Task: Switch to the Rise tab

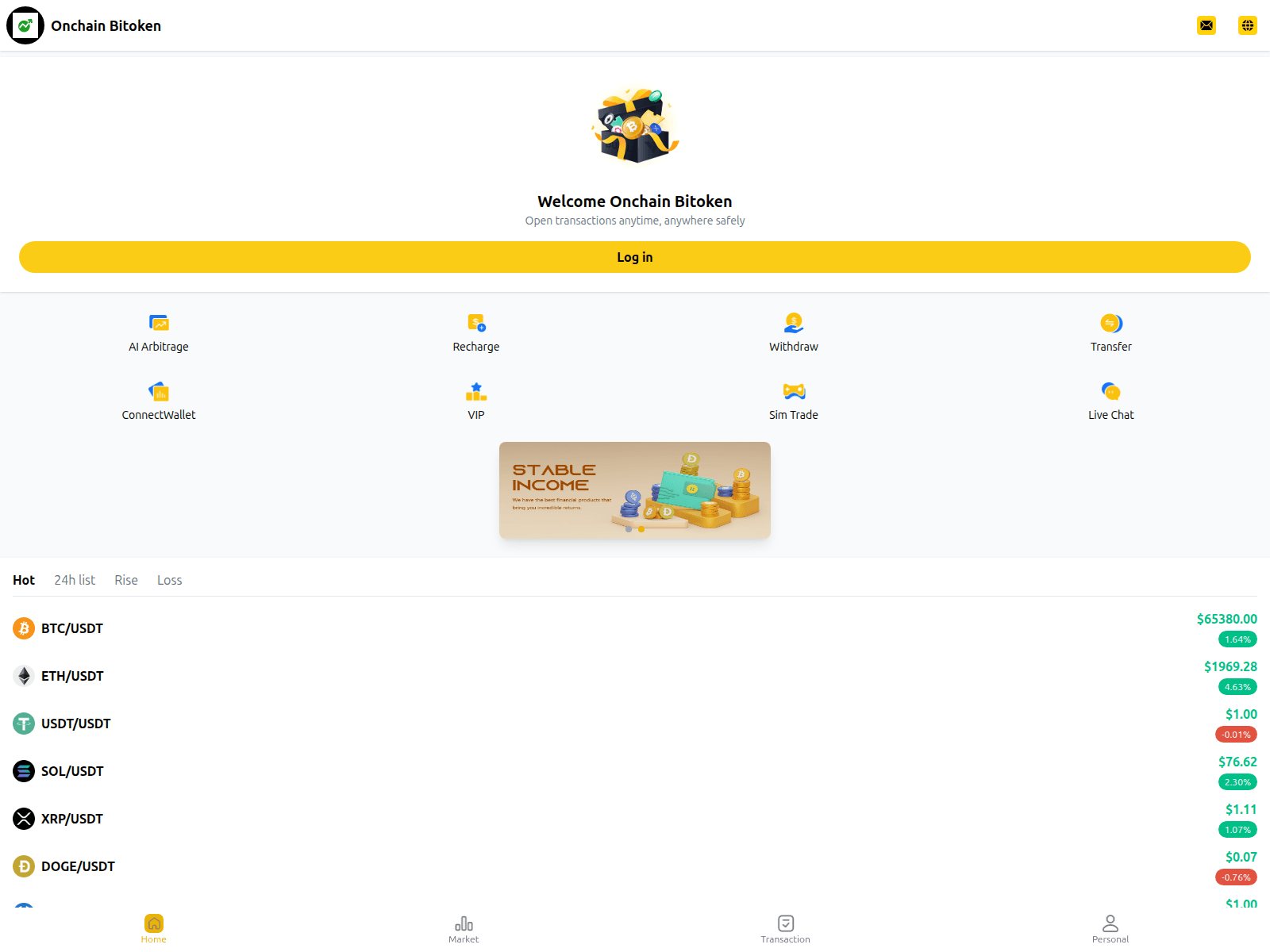Action: 126,580
